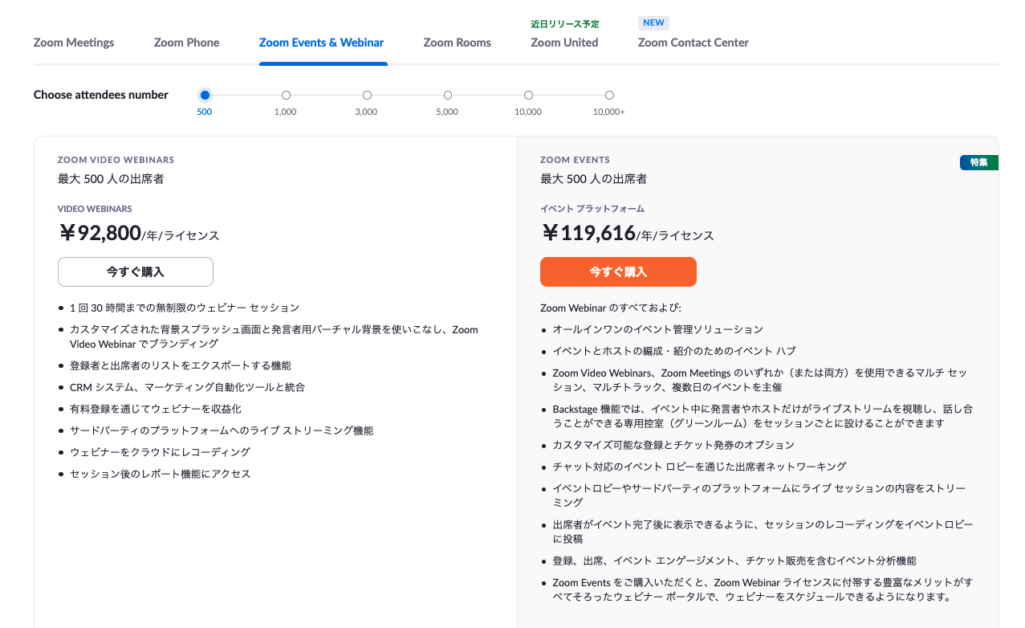Viewport: 1025px width, 628px height.
Task: Switch to the Zoom Meetings tab
Action: (x=74, y=43)
